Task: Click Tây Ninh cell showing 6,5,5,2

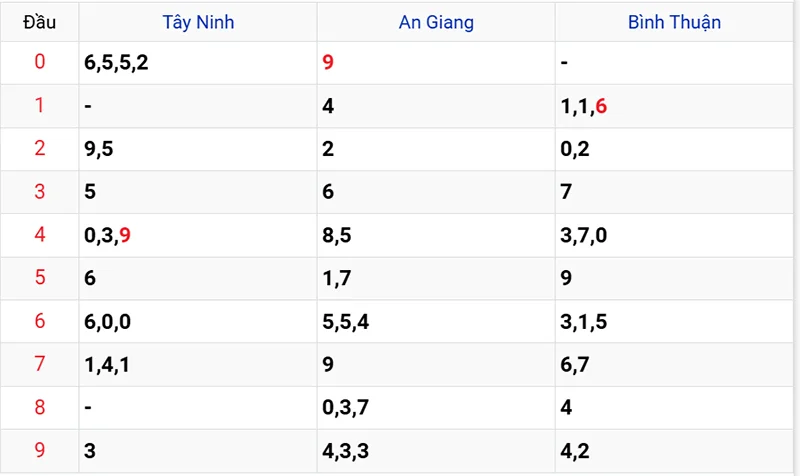Action: tap(118, 62)
